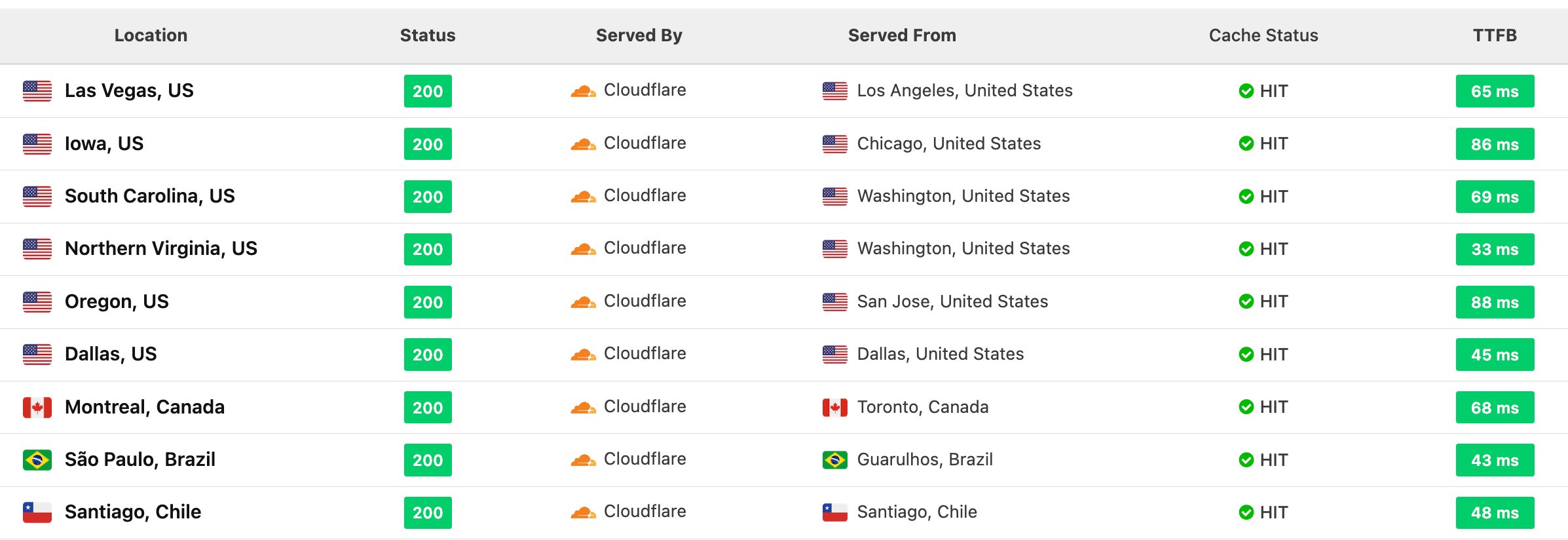1568x540 pixels.
Task: Click the 200 status badge for South Carolina
Action: point(428,197)
